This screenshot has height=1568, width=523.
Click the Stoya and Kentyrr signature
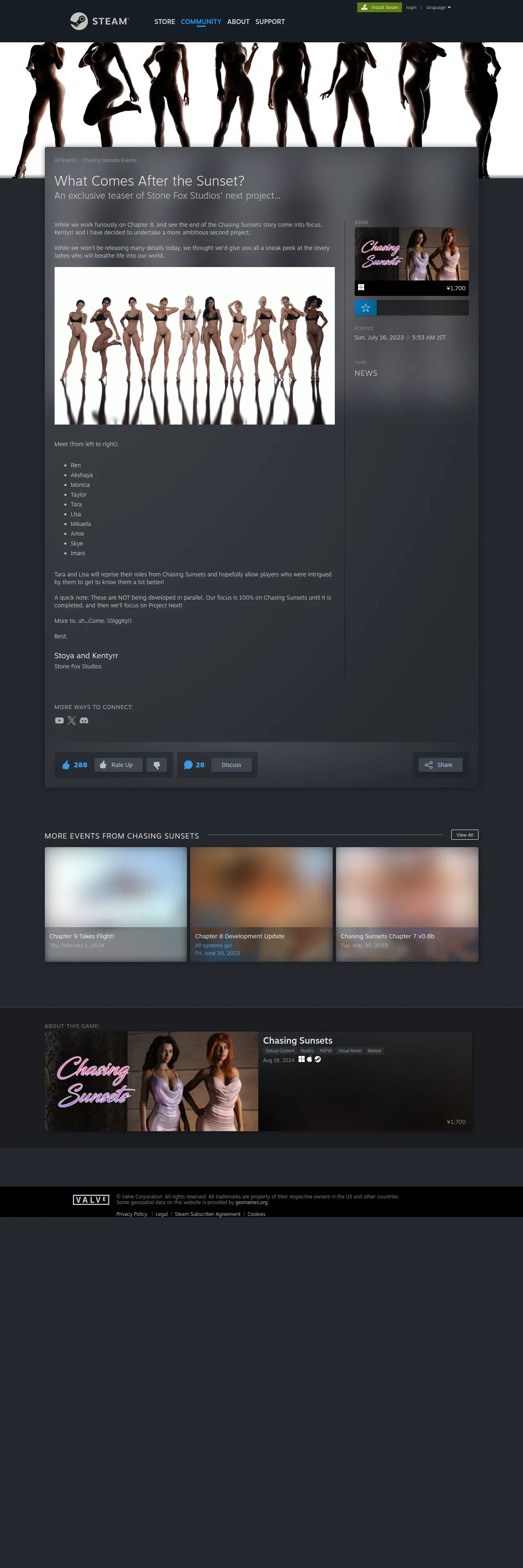pos(86,655)
